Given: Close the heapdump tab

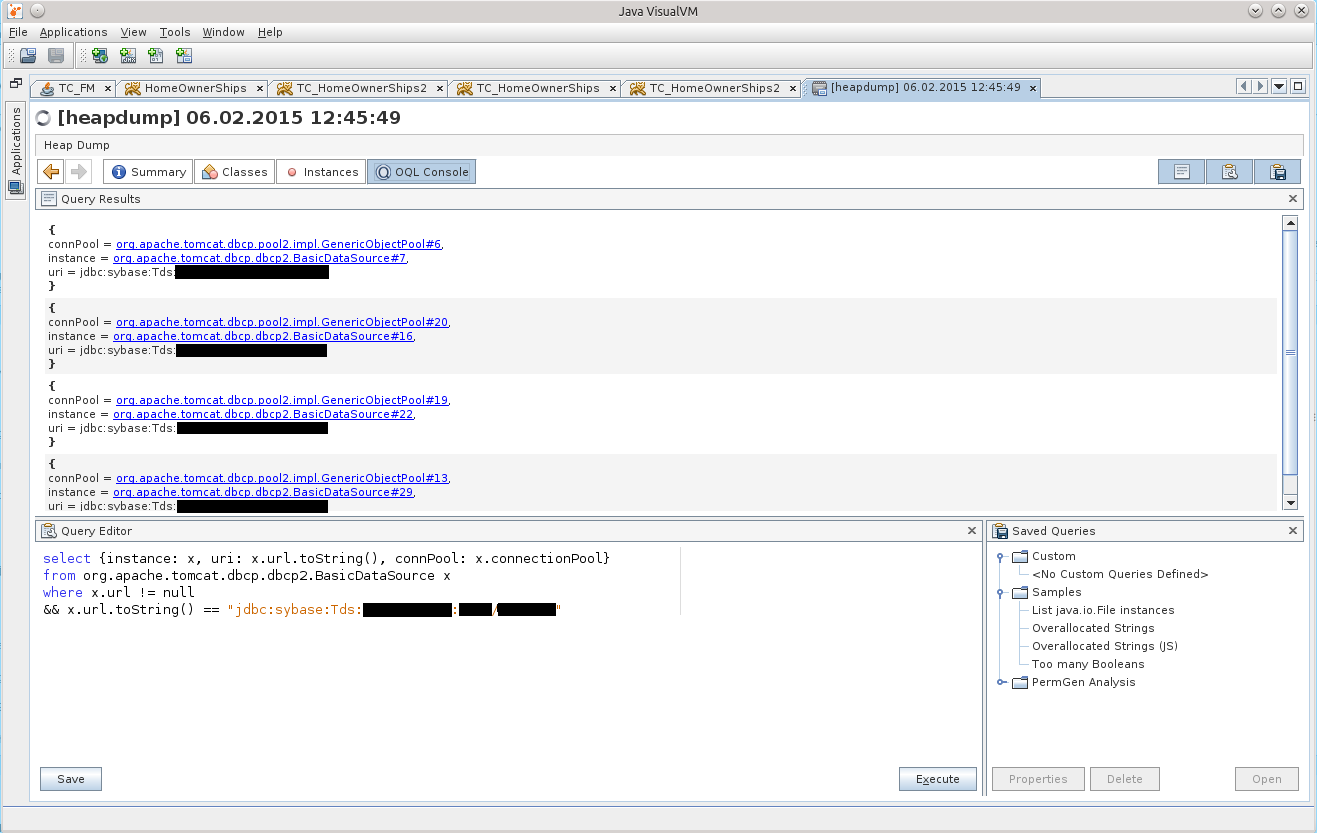Looking at the screenshot, I should (x=1032, y=88).
